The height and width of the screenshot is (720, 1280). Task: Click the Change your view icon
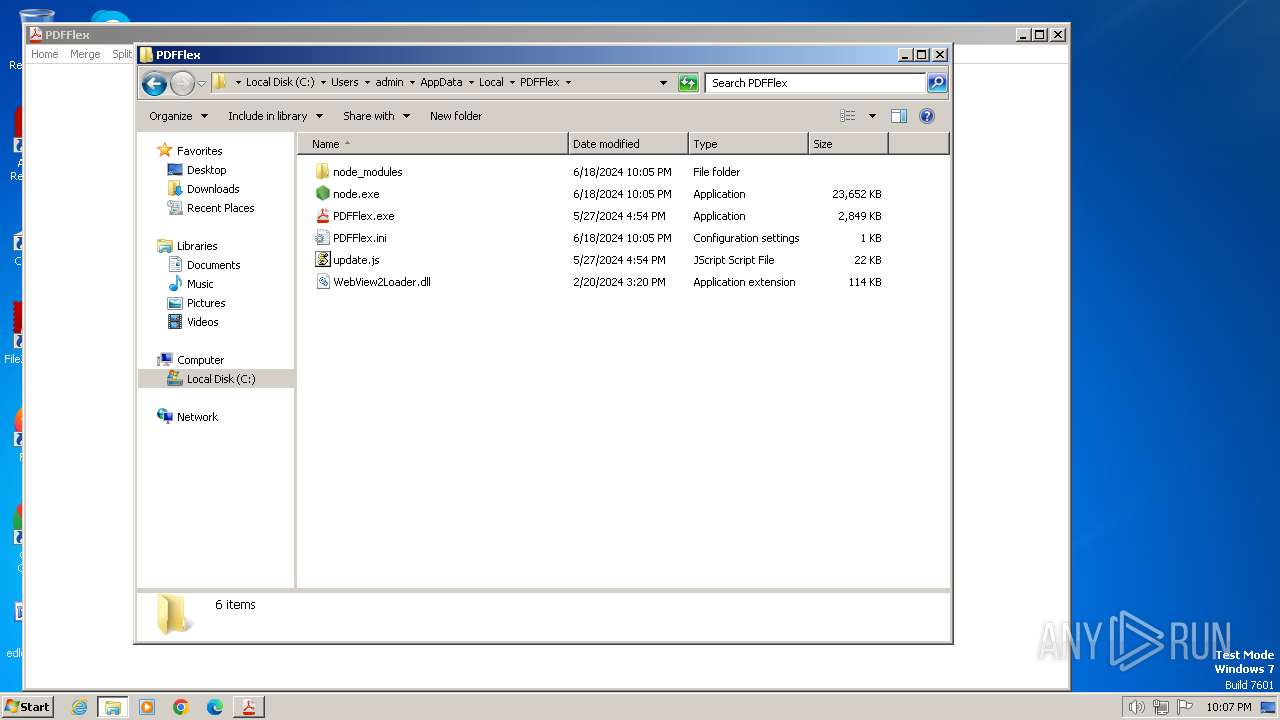click(x=848, y=116)
